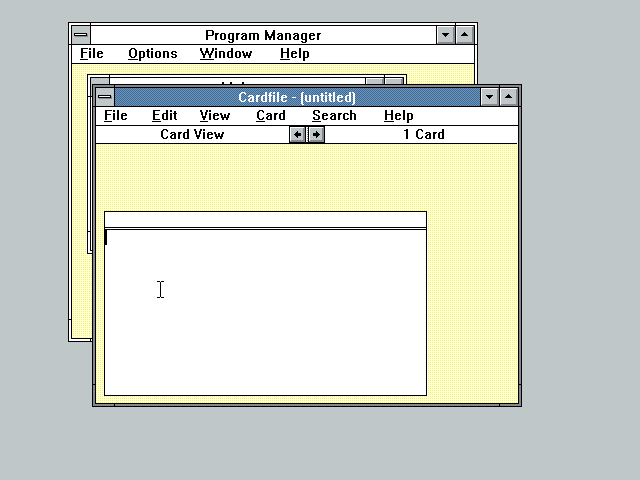This screenshot has width=640, height=480.
Task: Open the Program Manager File menu
Action: tap(91, 53)
